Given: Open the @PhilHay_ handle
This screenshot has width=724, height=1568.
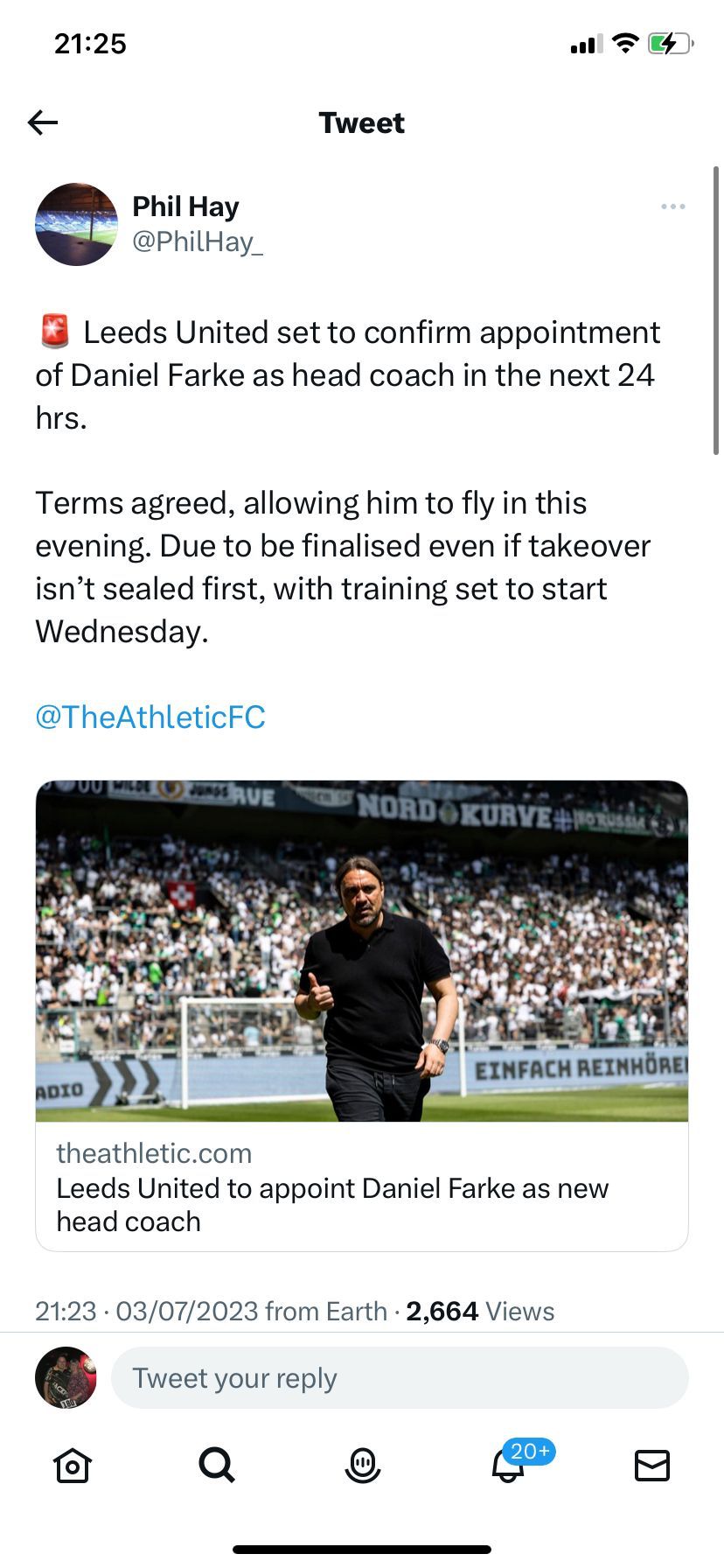Looking at the screenshot, I should 197,241.
